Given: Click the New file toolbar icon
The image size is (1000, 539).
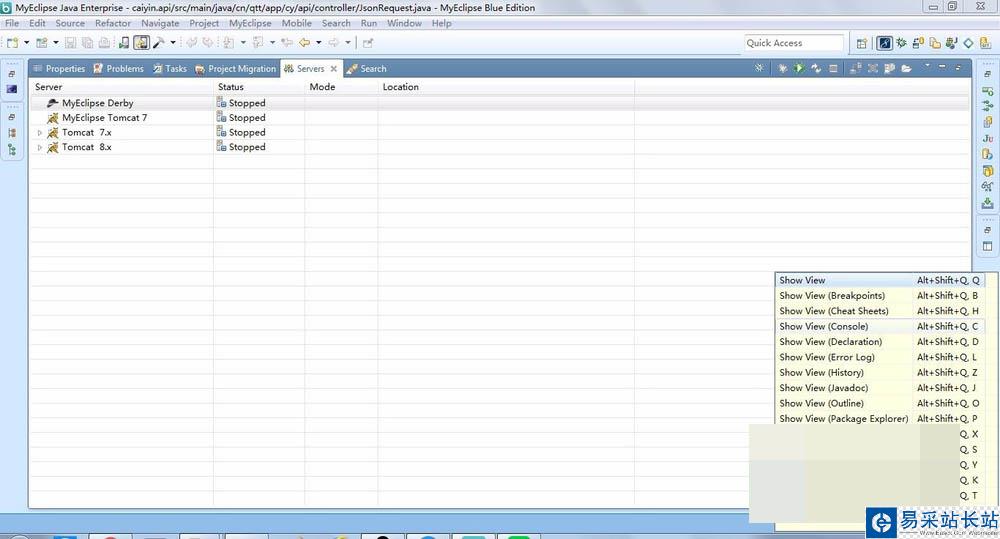Looking at the screenshot, I should point(12,43).
